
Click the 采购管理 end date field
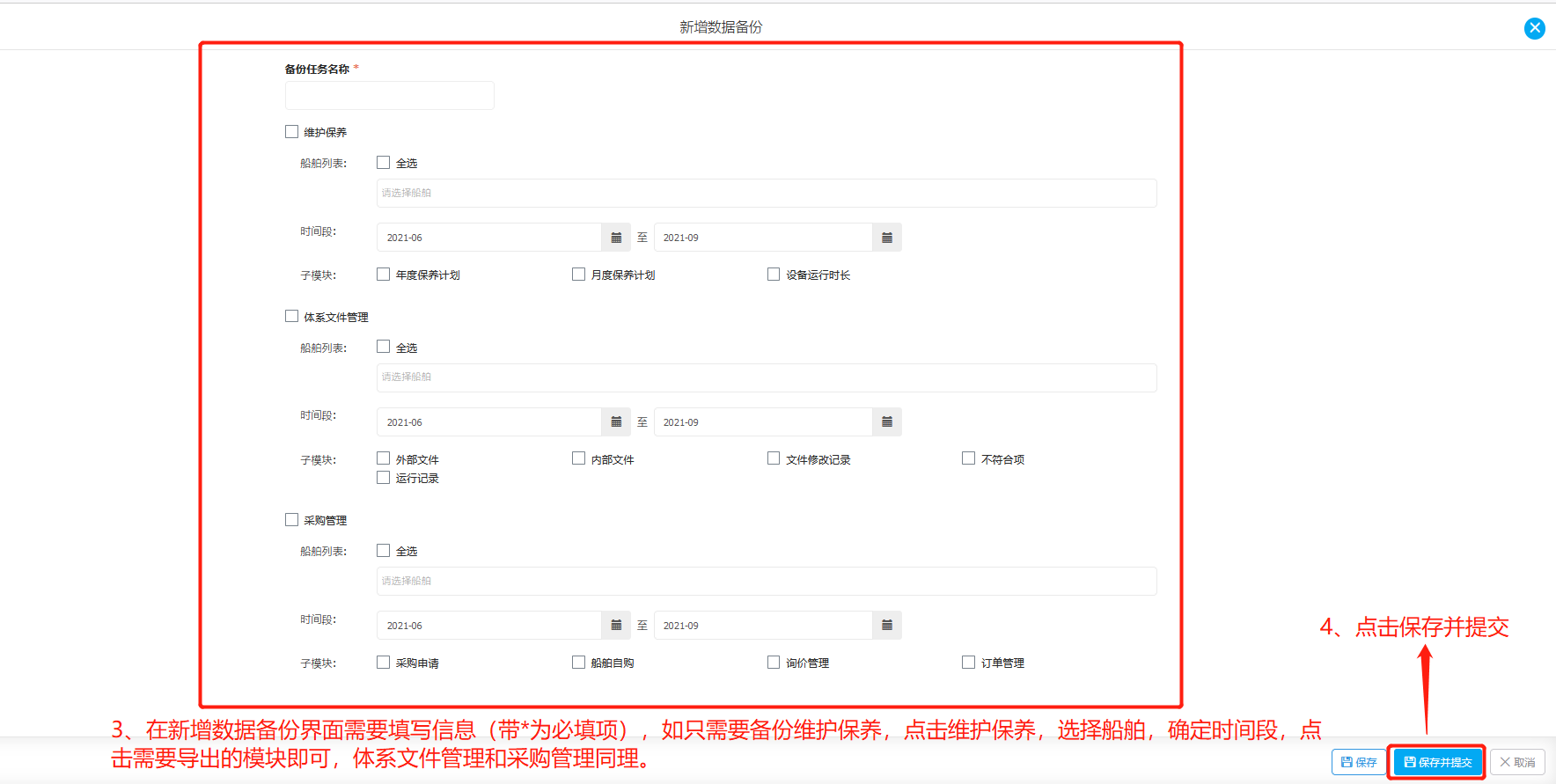(763, 626)
